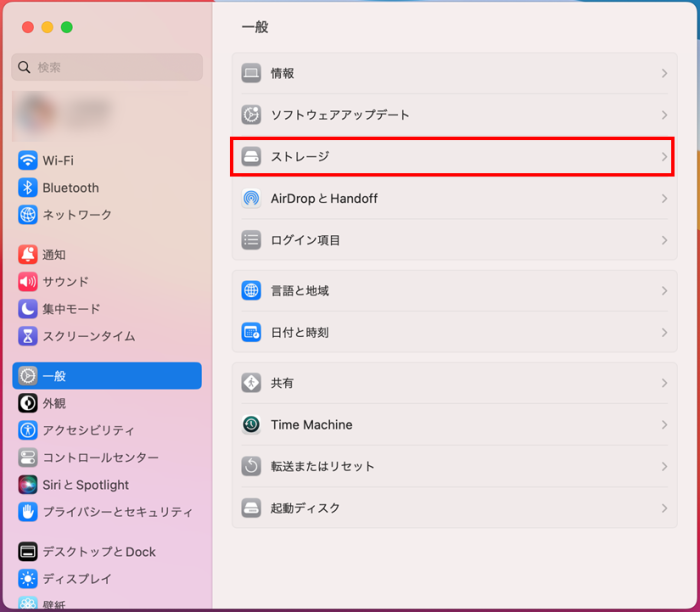Screen dimensions: 700x612
Task: Select the 集中モード moon icon
Action: 28,309
